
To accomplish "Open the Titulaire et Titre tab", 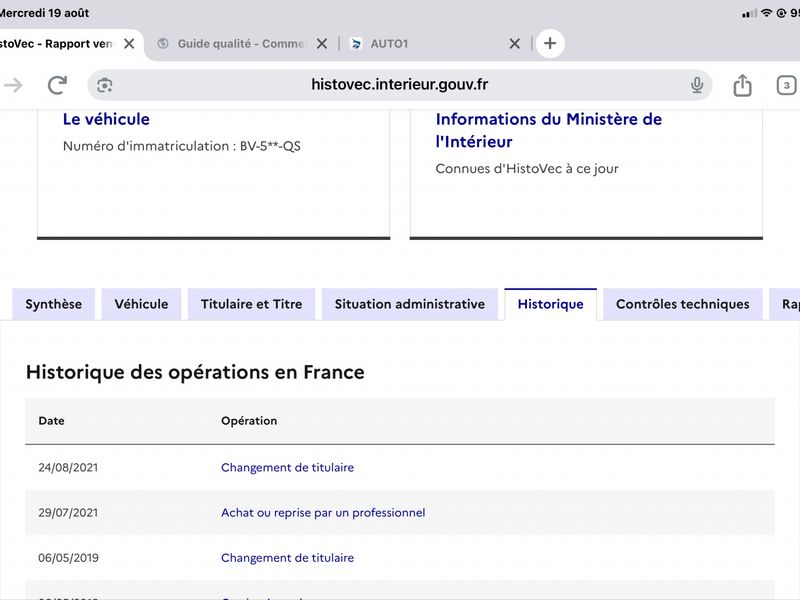I will [x=252, y=304].
